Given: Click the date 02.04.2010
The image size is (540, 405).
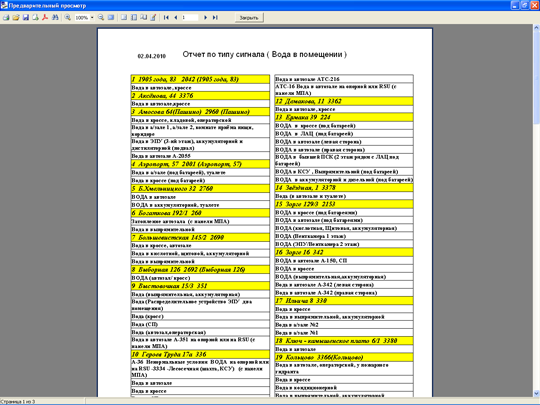Looking at the screenshot, I should click(152, 56).
